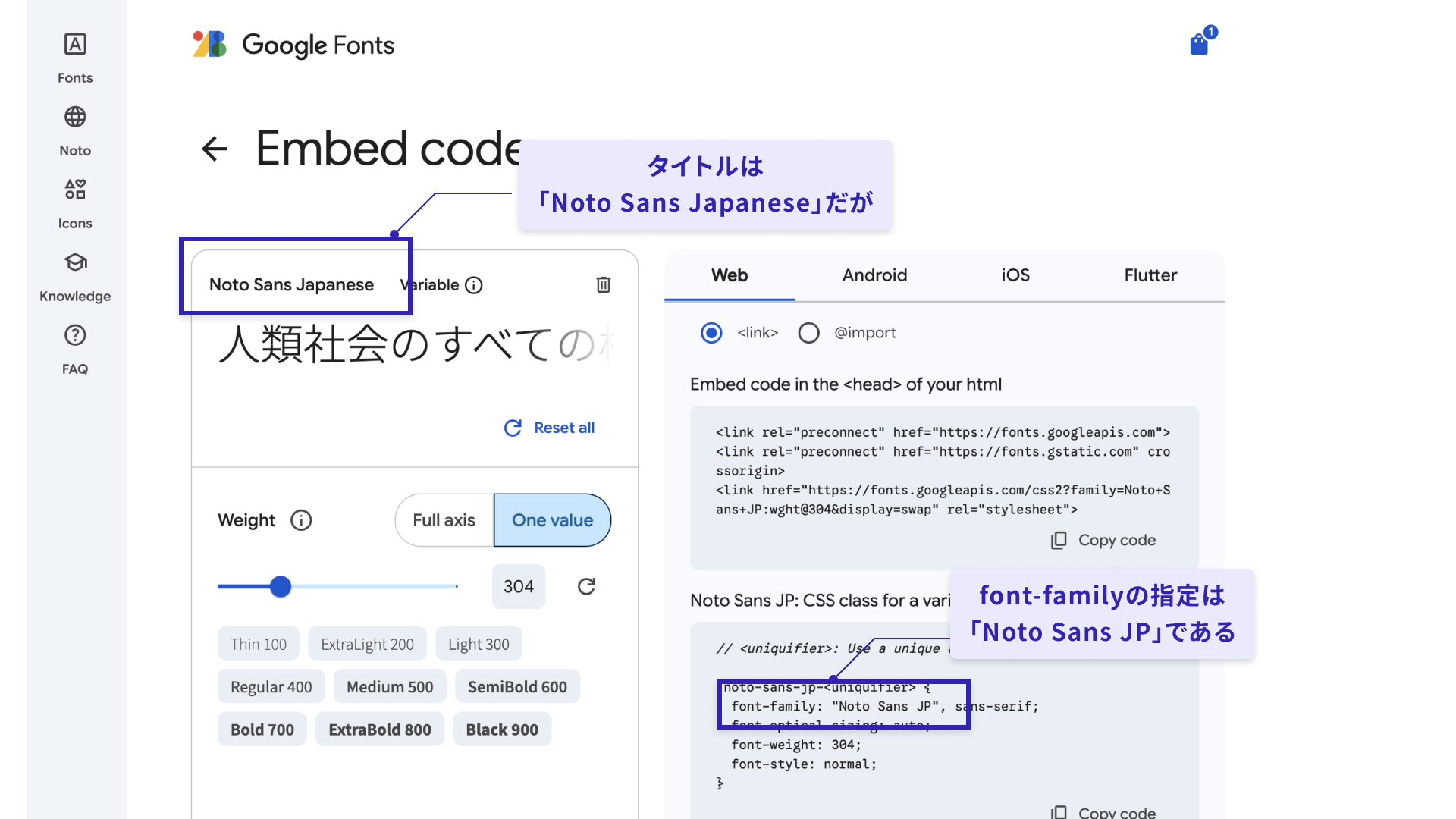
Task: Select Thin 100 weight chip
Action: pyautogui.click(x=259, y=644)
